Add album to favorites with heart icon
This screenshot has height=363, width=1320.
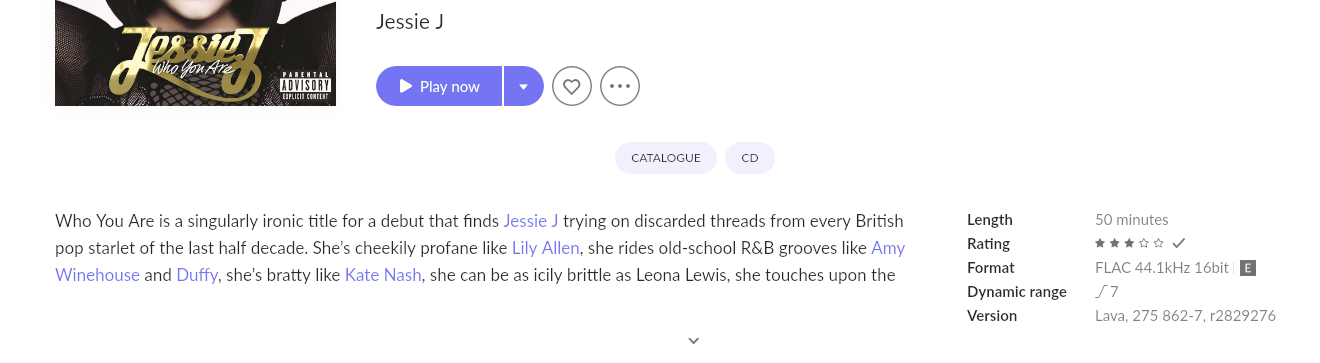[x=572, y=86]
